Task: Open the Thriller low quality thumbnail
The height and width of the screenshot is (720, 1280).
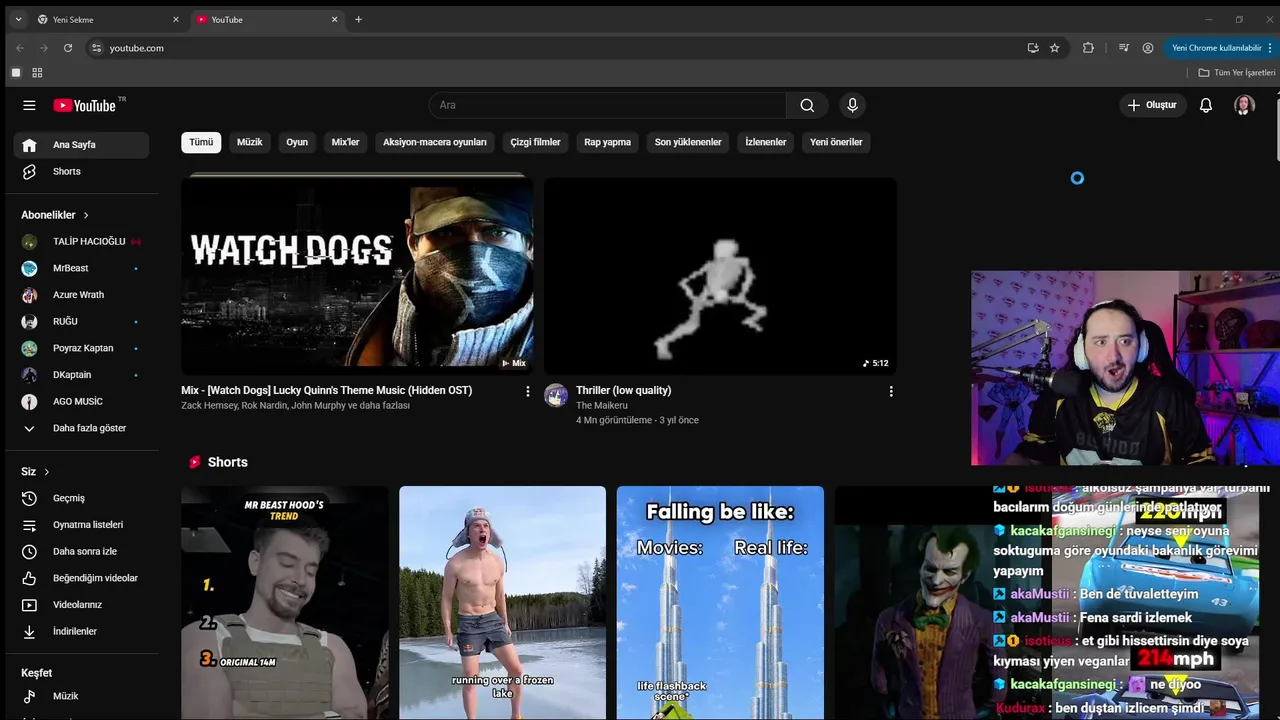Action: point(720,276)
